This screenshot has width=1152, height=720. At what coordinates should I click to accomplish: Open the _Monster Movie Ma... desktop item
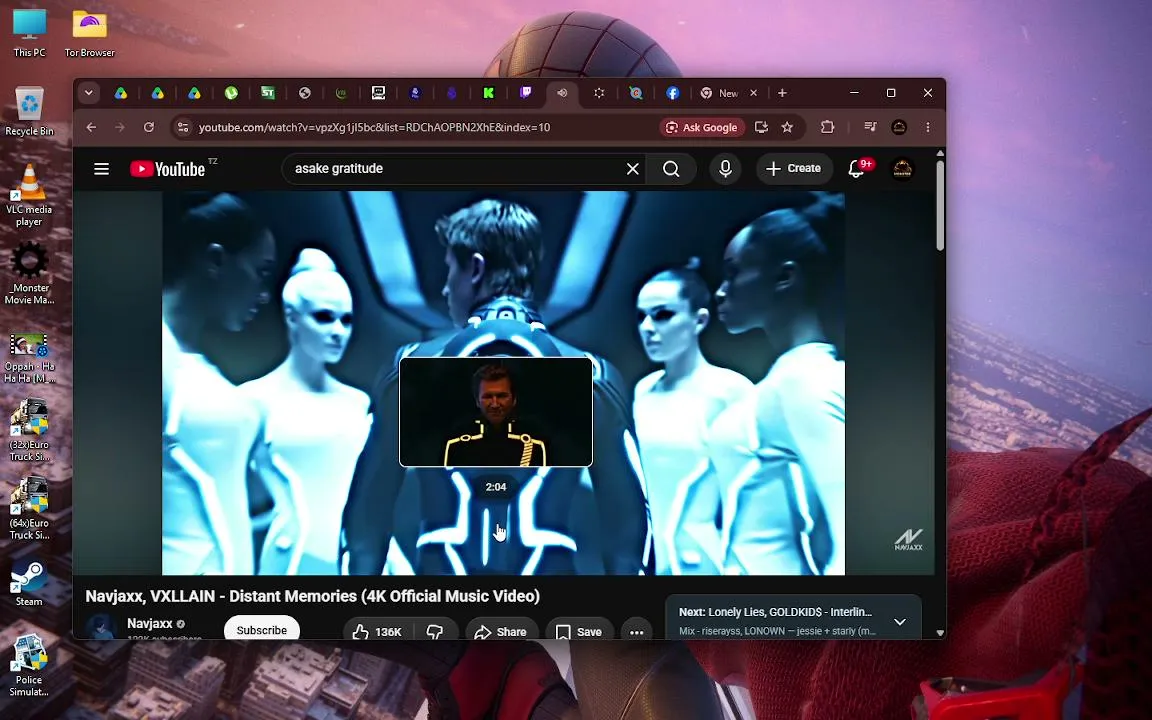coord(29,273)
